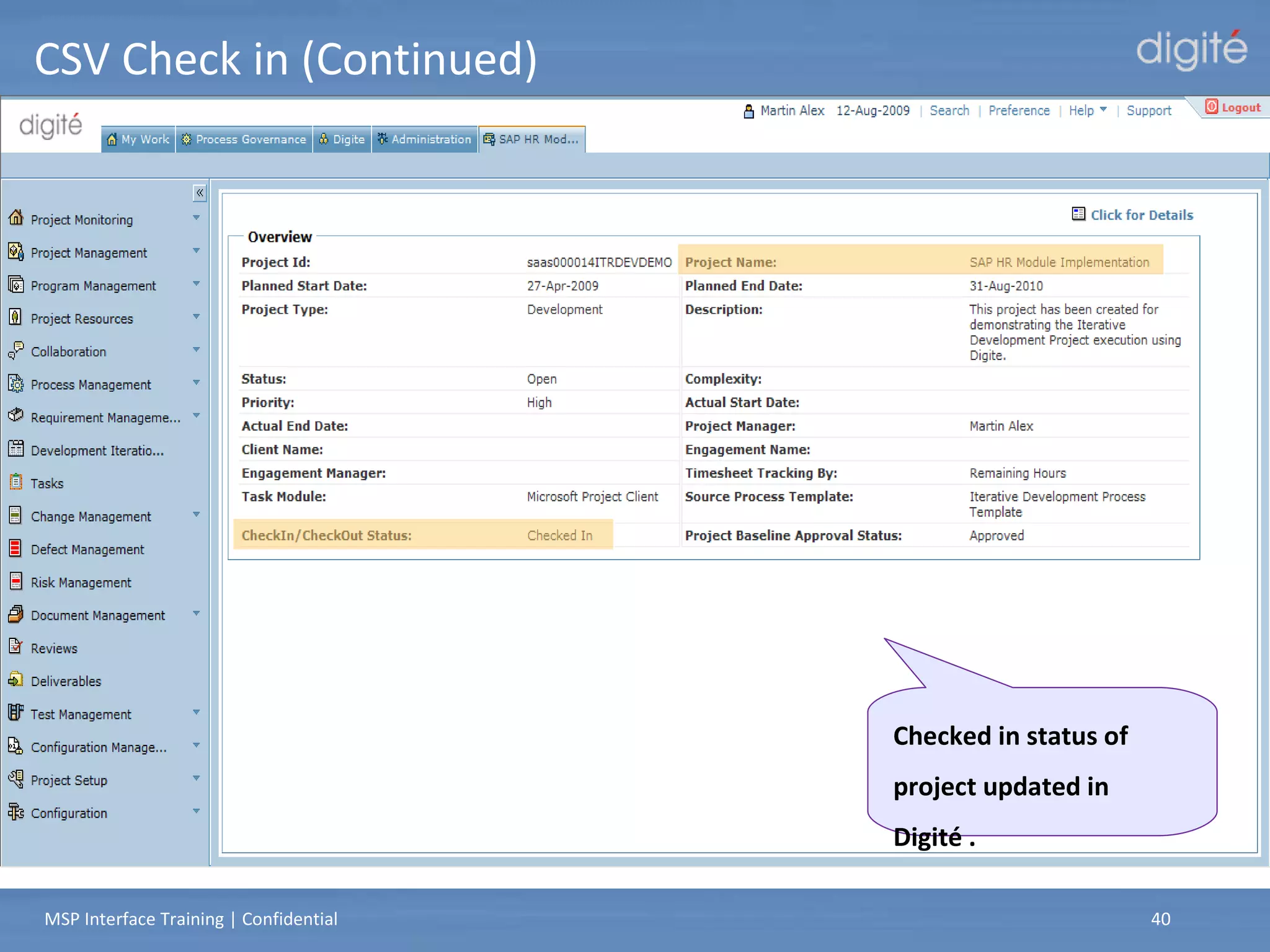The image size is (1270, 952).
Task: Click the Logout power icon
Action: [x=1212, y=107]
